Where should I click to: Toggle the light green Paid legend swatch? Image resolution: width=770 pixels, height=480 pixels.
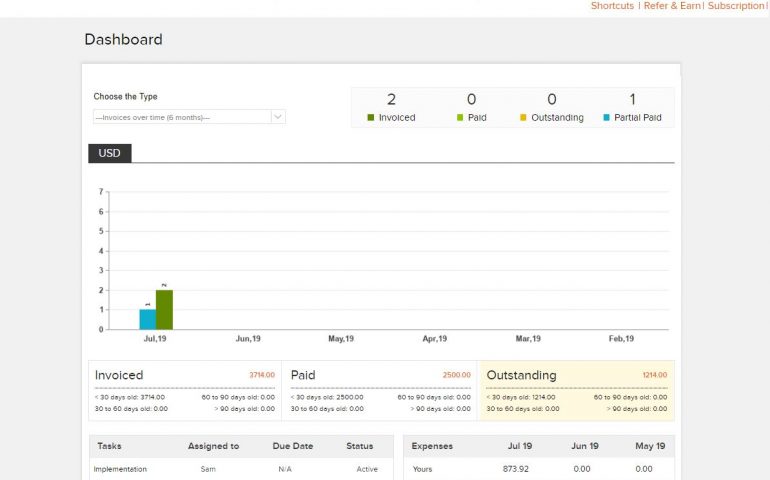tap(460, 118)
